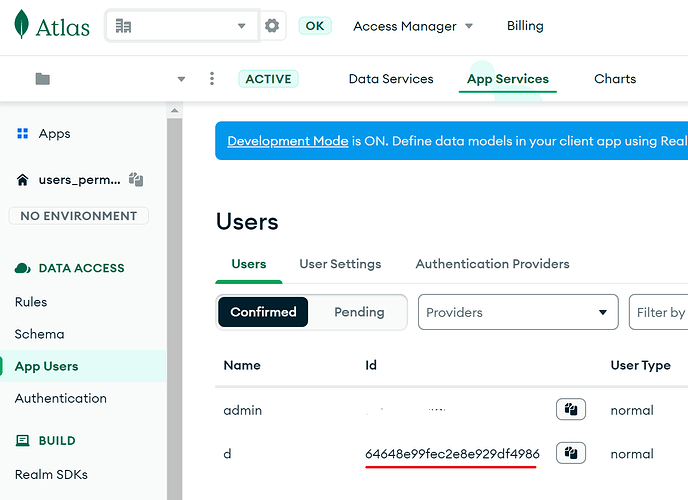Open Billing page
This screenshot has width=688, height=500.
coord(525,26)
